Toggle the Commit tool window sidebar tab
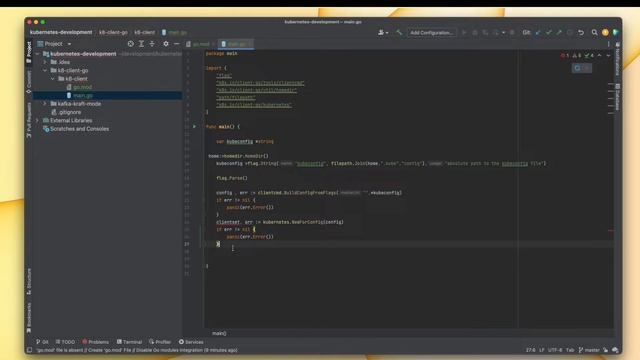 (29, 82)
